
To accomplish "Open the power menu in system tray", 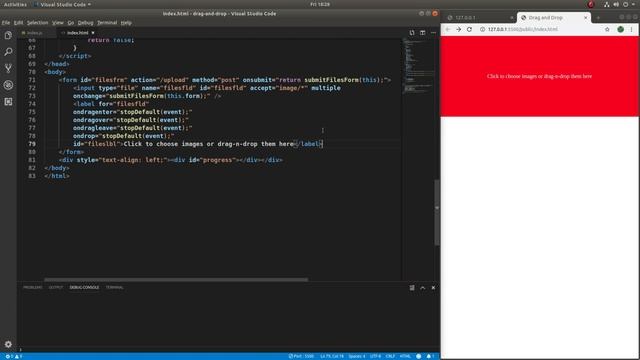I will click(625, 4).
